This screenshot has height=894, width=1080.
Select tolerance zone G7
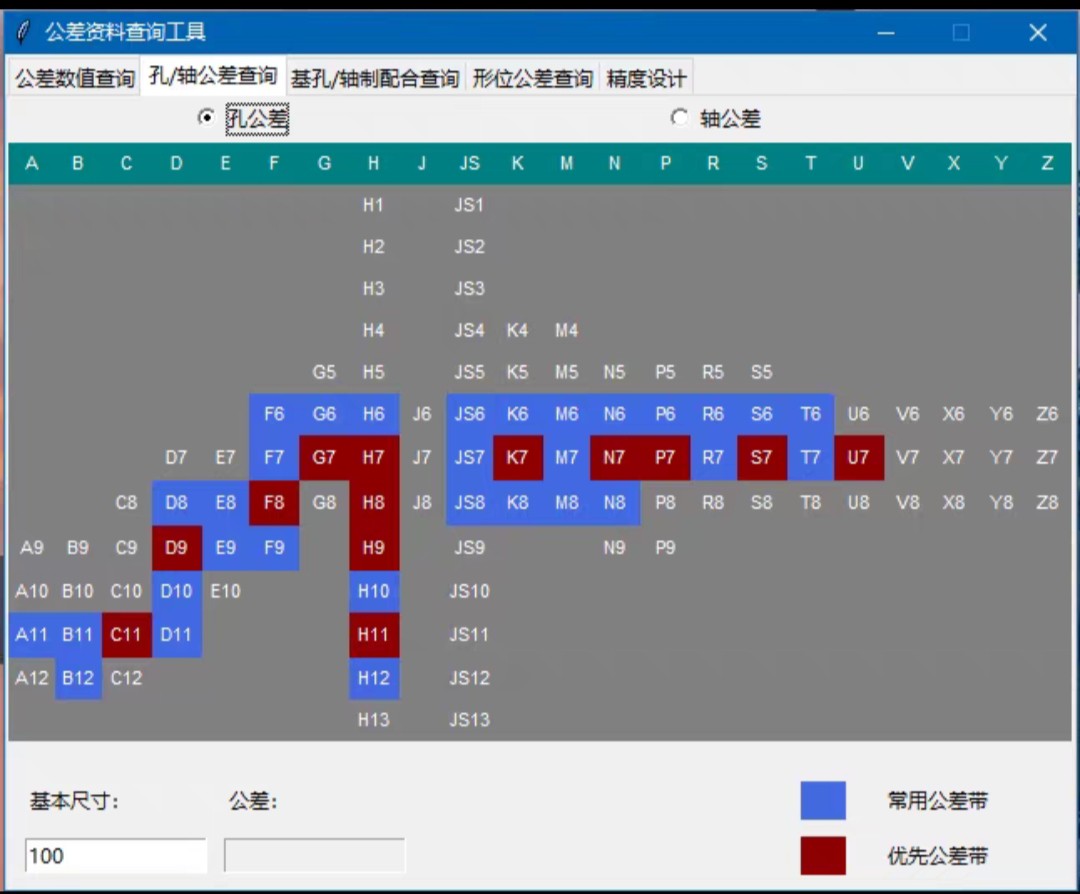[324, 457]
